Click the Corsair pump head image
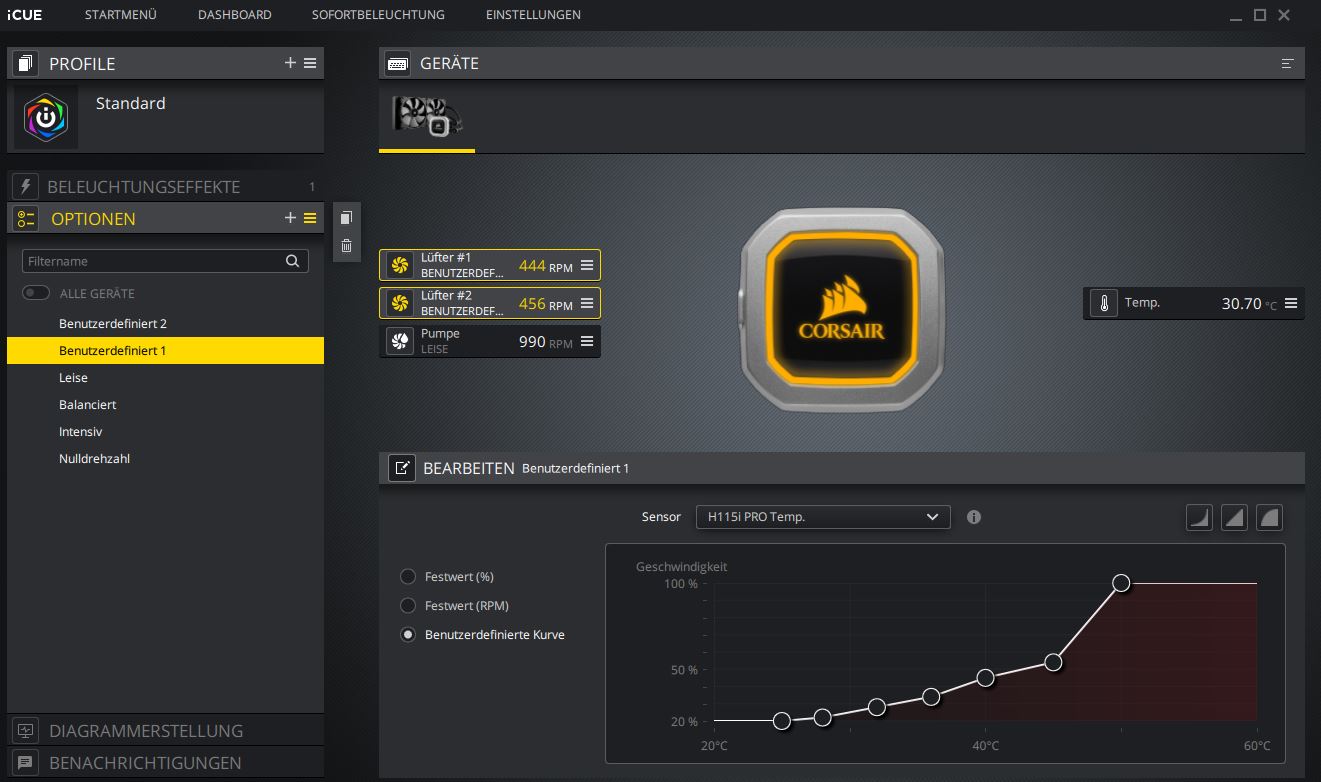 [x=841, y=309]
